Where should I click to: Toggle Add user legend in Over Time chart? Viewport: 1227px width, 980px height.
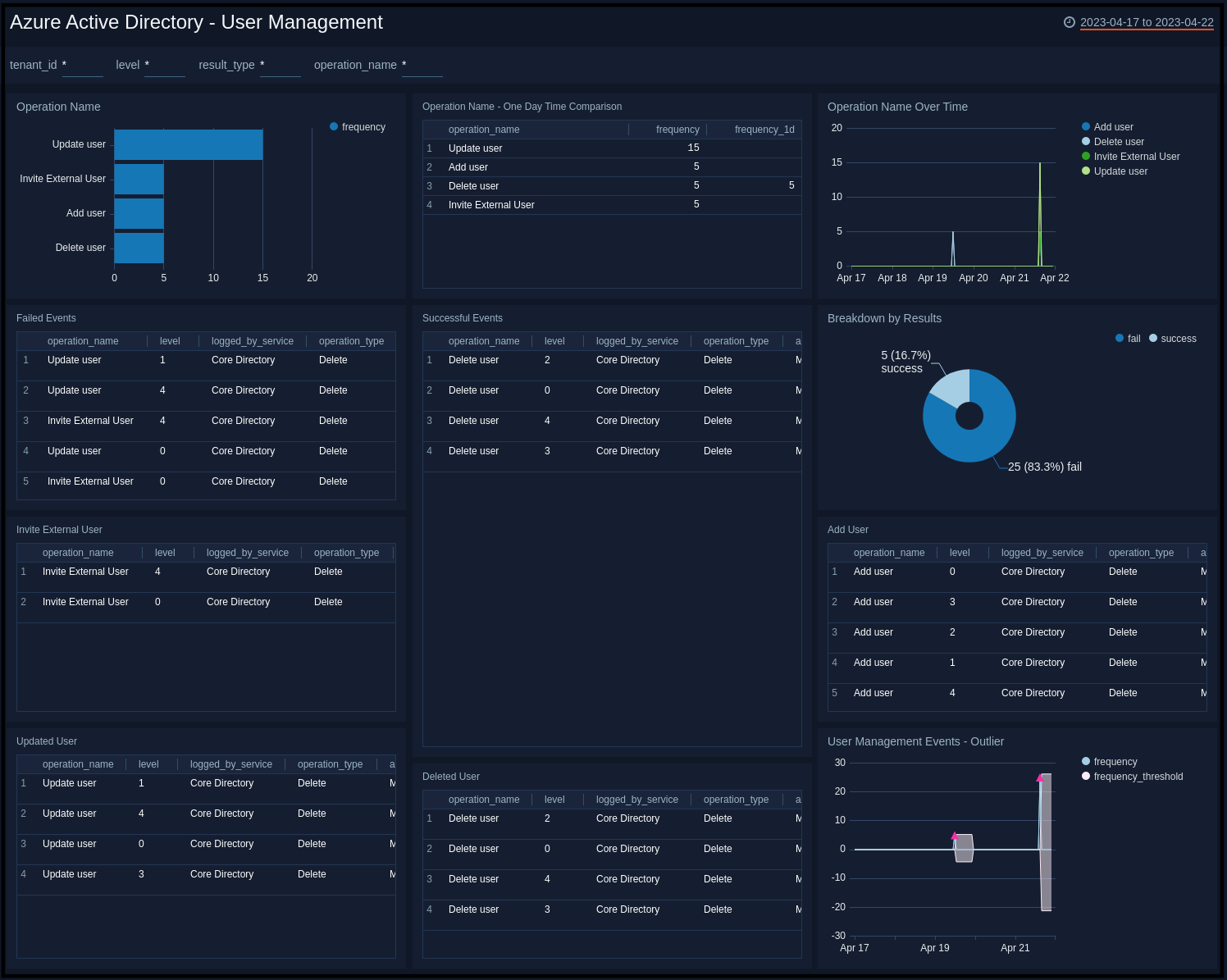click(x=1107, y=127)
